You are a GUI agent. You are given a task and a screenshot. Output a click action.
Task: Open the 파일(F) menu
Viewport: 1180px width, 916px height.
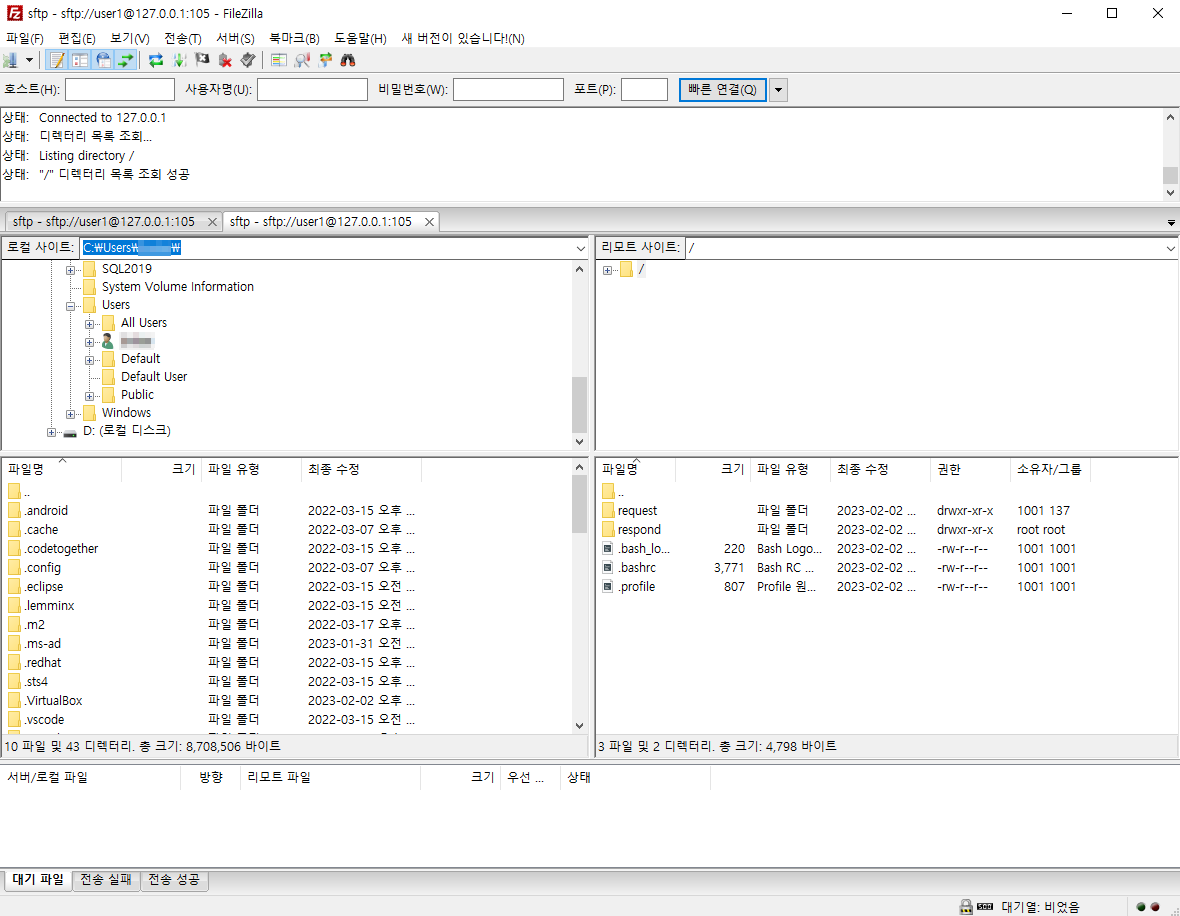[25, 38]
